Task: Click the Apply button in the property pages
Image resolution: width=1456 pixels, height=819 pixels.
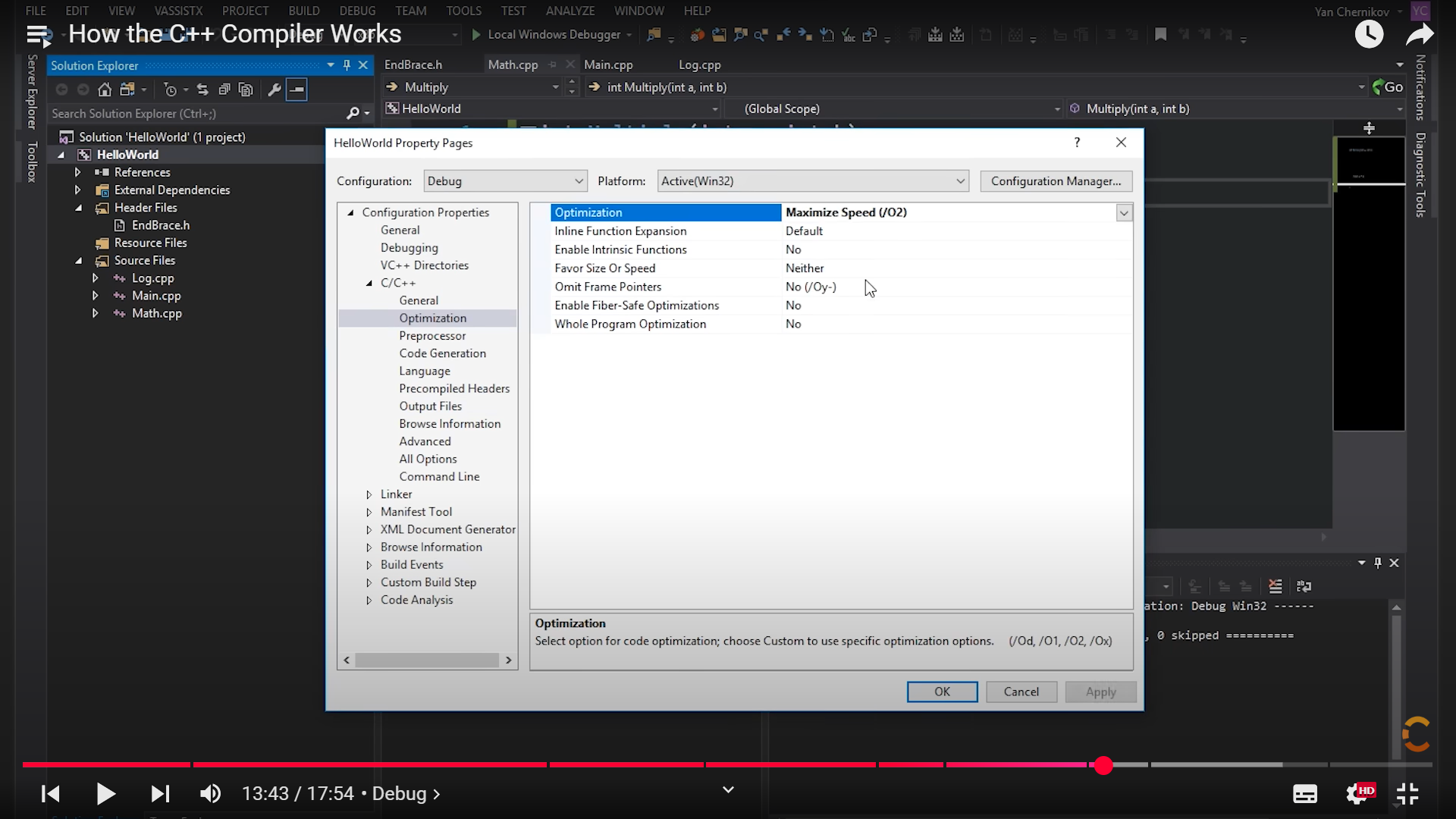Action: [x=1100, y=692]
